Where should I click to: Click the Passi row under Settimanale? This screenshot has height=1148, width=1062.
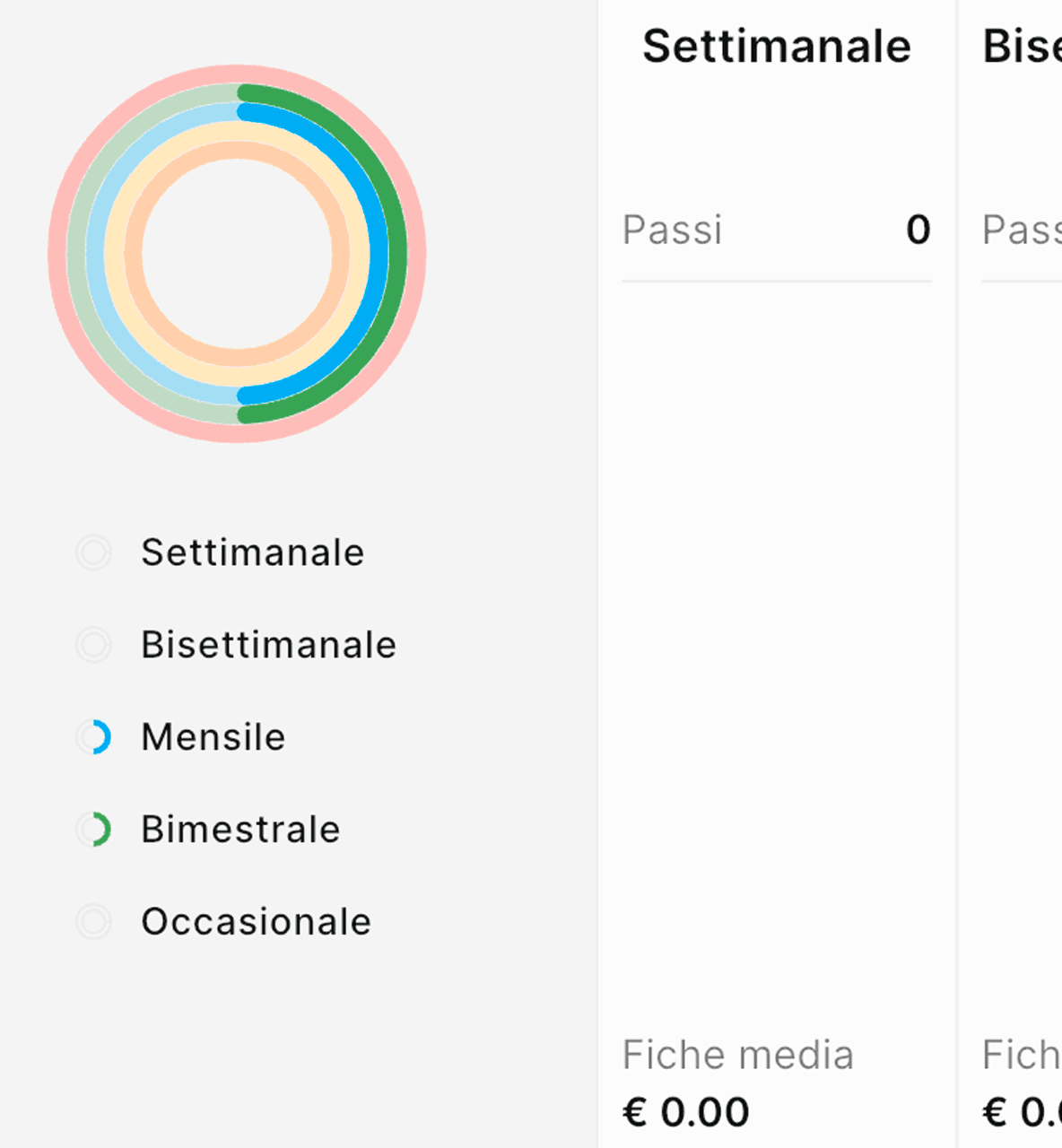776,230
